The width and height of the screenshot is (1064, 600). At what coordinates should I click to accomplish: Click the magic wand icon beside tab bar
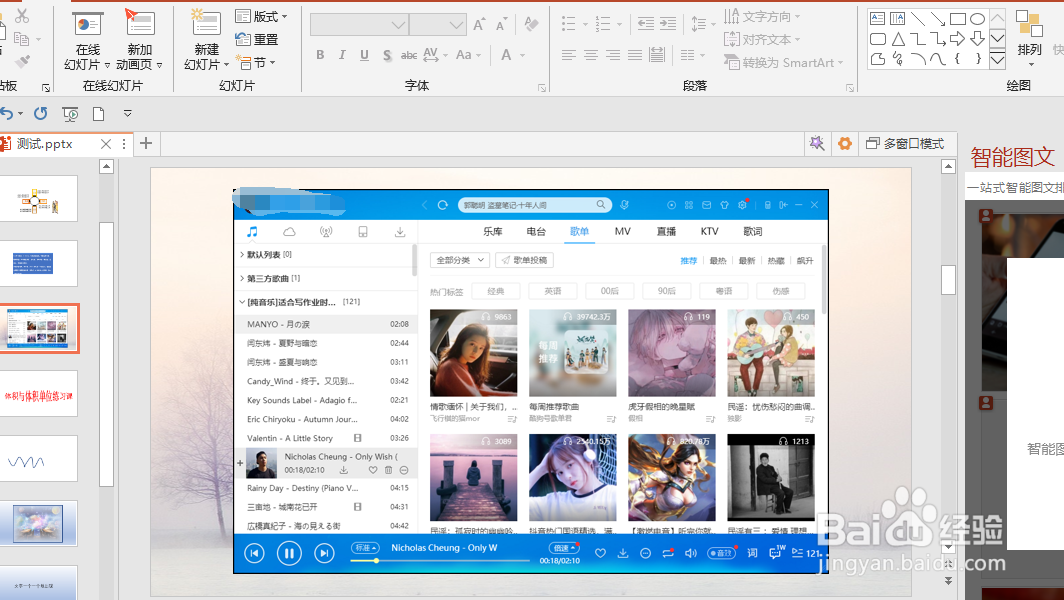(817, 143)
